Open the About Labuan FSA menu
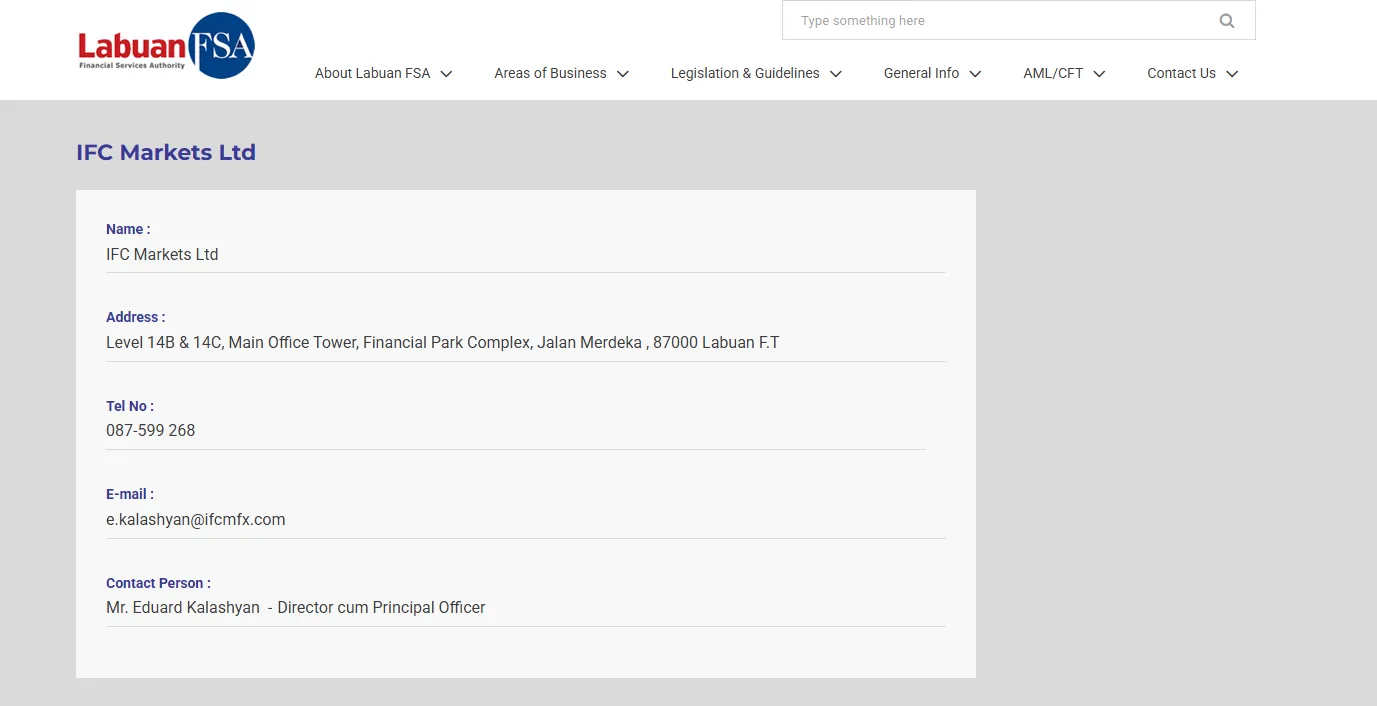Image resolution: width=1377 pixels, height=706 pixels. 372,73
